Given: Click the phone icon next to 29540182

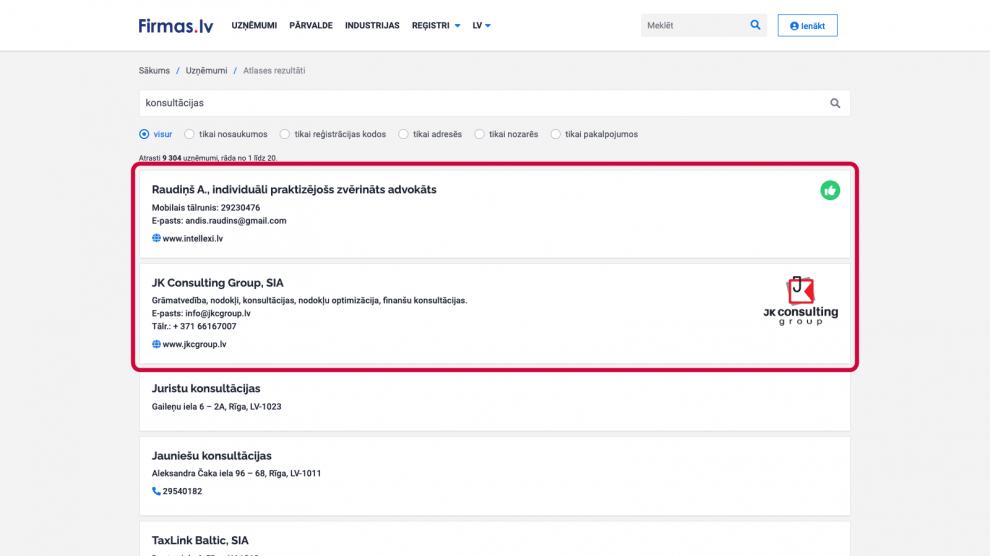Looking at the screenshot, I should (x=156, y=491).
